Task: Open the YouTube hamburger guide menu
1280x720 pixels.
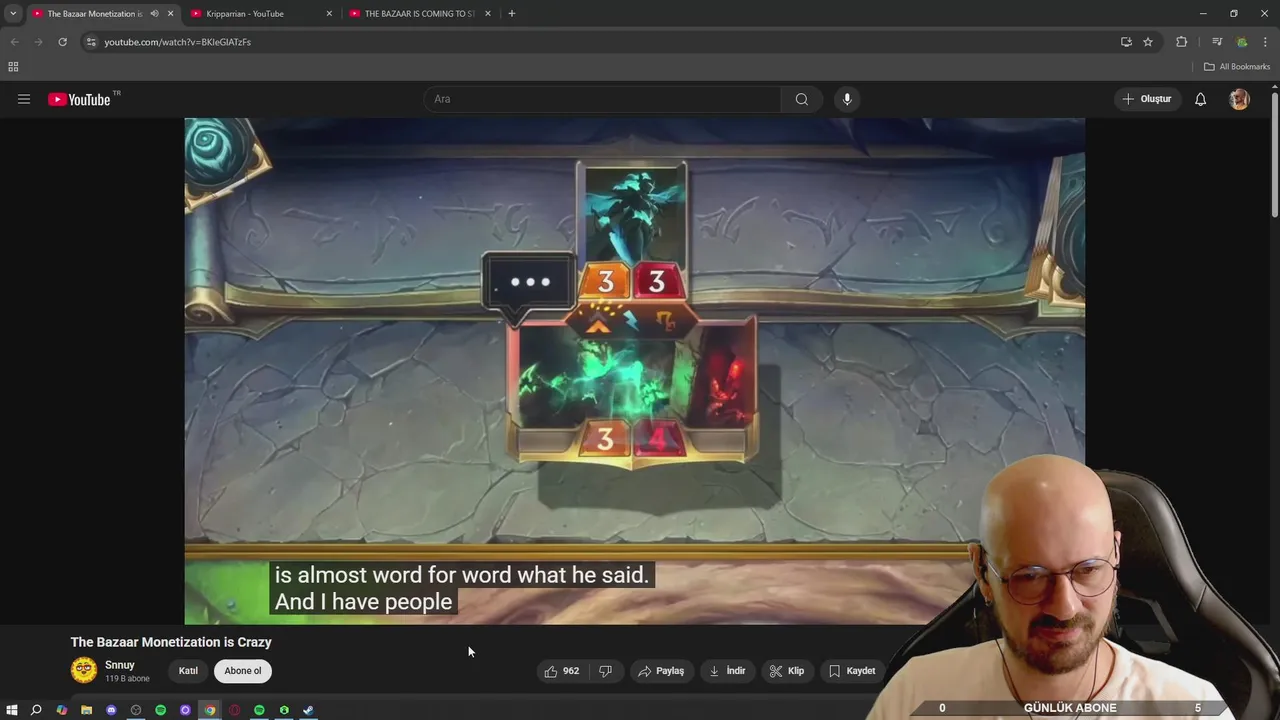Action: pos(24,99)
